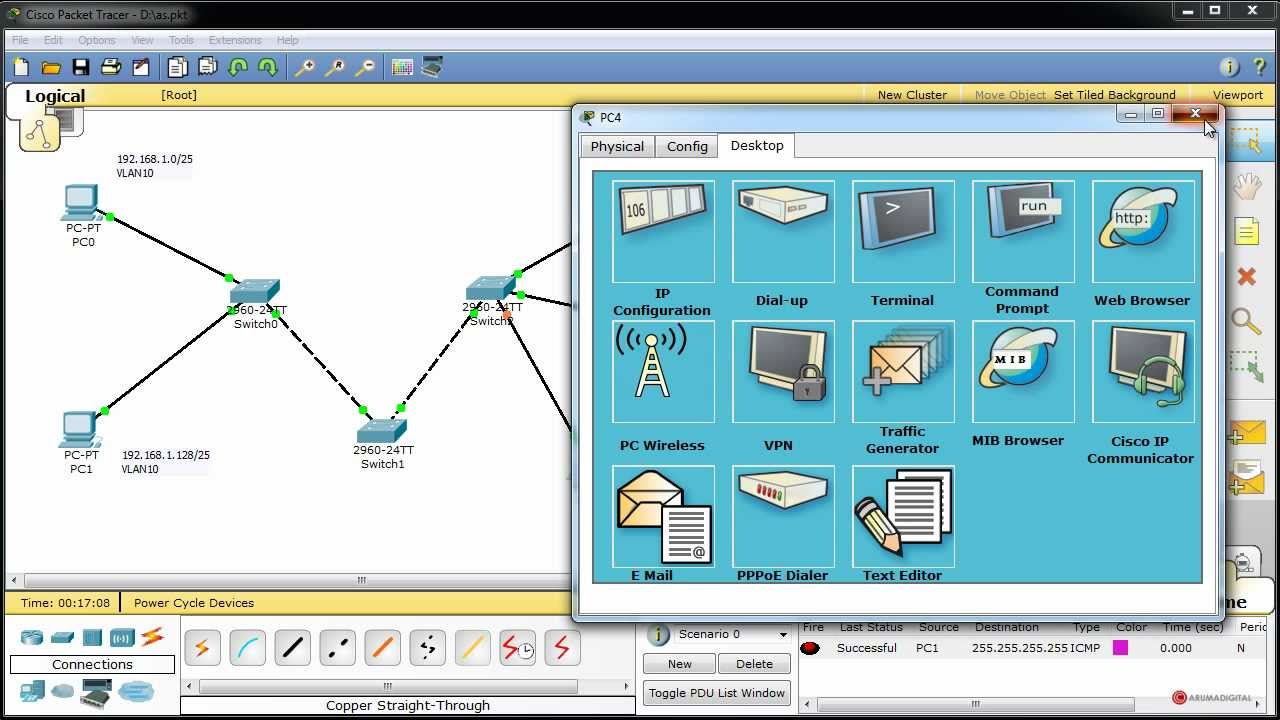Click the Print toolbar icon

111,67
